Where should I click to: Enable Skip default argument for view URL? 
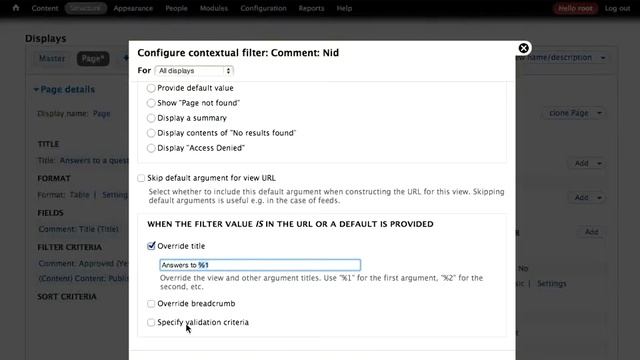(141, 178)
